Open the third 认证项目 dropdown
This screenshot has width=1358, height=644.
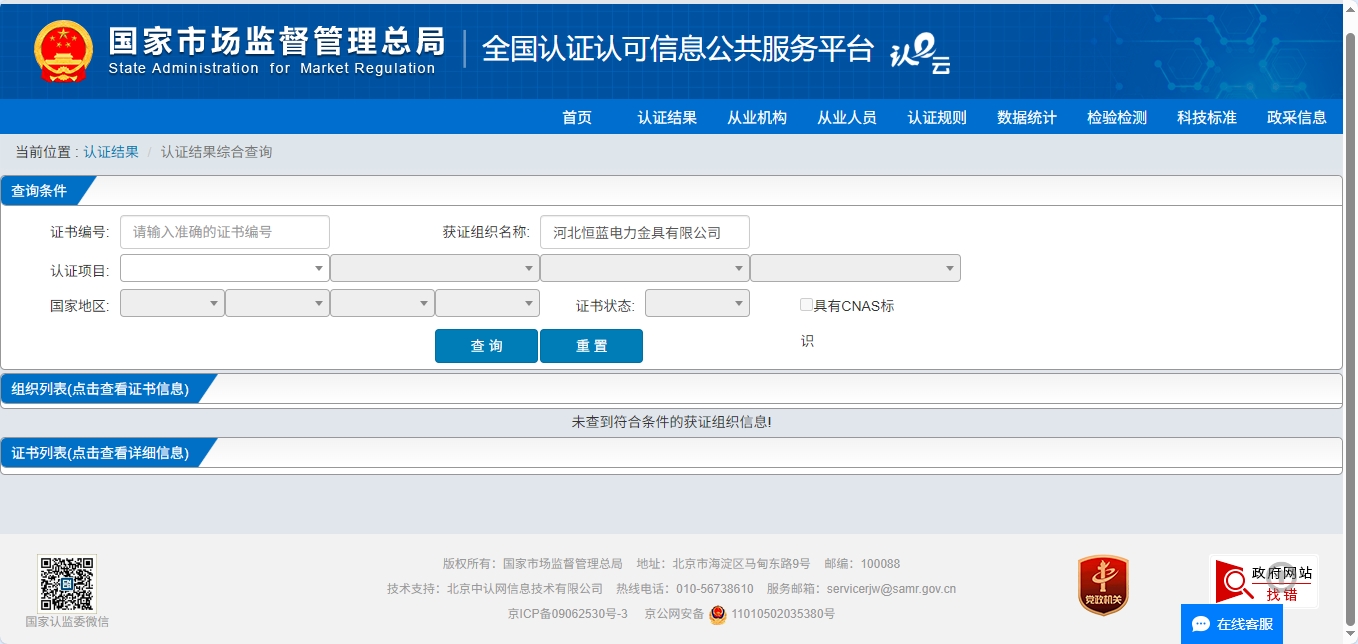pos(645,268)
